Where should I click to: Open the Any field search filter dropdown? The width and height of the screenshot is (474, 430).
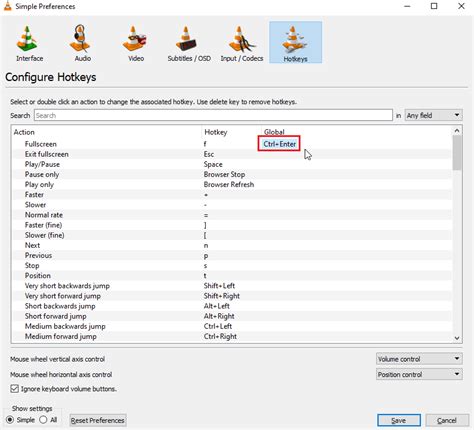pos(433,115)
